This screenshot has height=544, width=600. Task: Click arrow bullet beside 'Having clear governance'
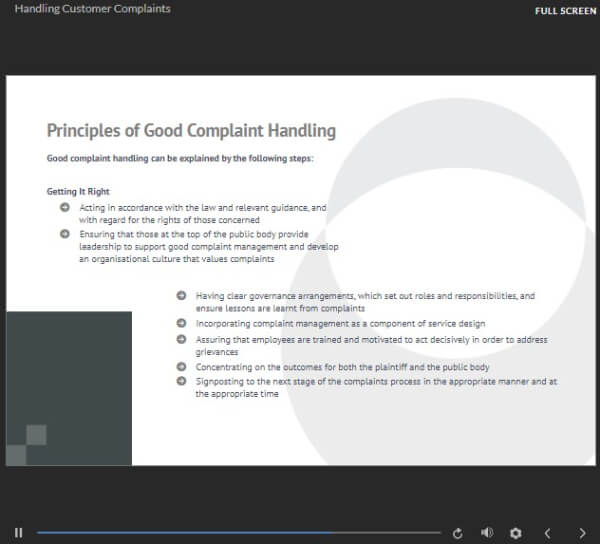181,296
